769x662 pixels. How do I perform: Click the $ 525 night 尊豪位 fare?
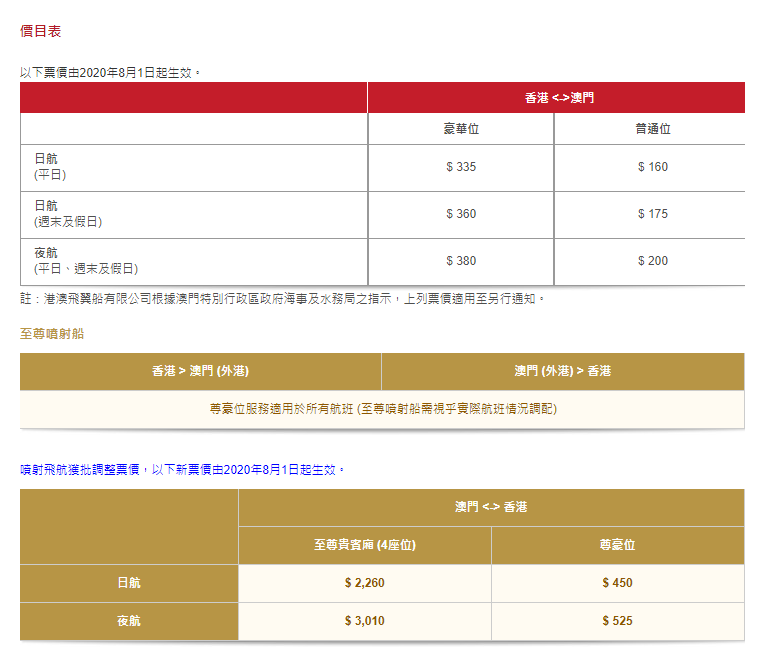[617, 621]
